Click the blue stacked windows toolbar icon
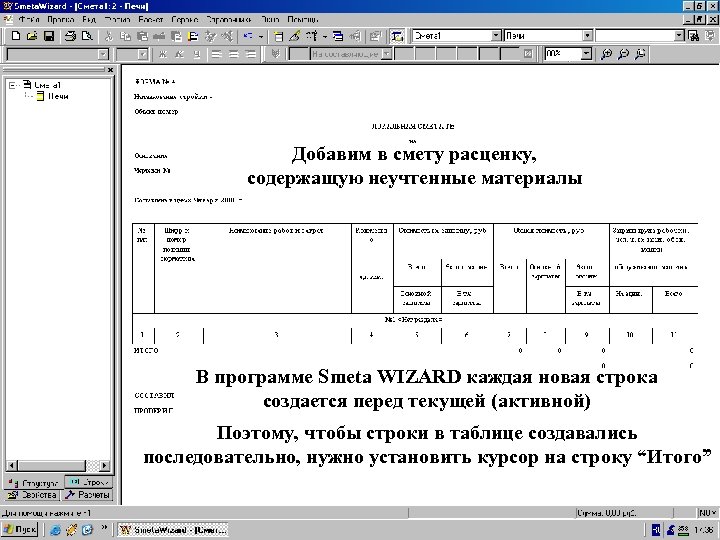 click(338, 36)
